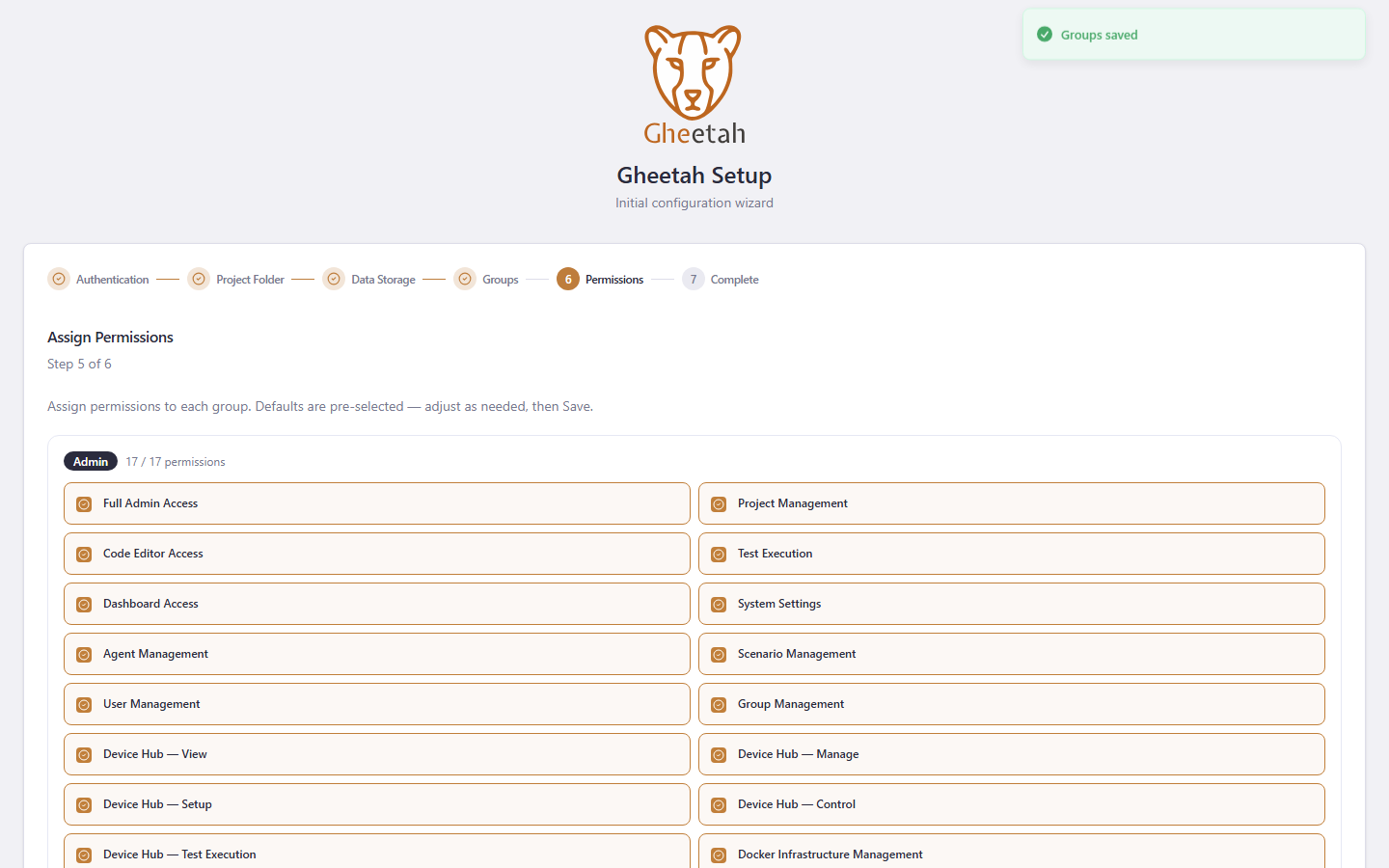Go to Data Storage step label
Image resolution: width=1389 pixels, height=868 pixels.
tap(383, 280)
